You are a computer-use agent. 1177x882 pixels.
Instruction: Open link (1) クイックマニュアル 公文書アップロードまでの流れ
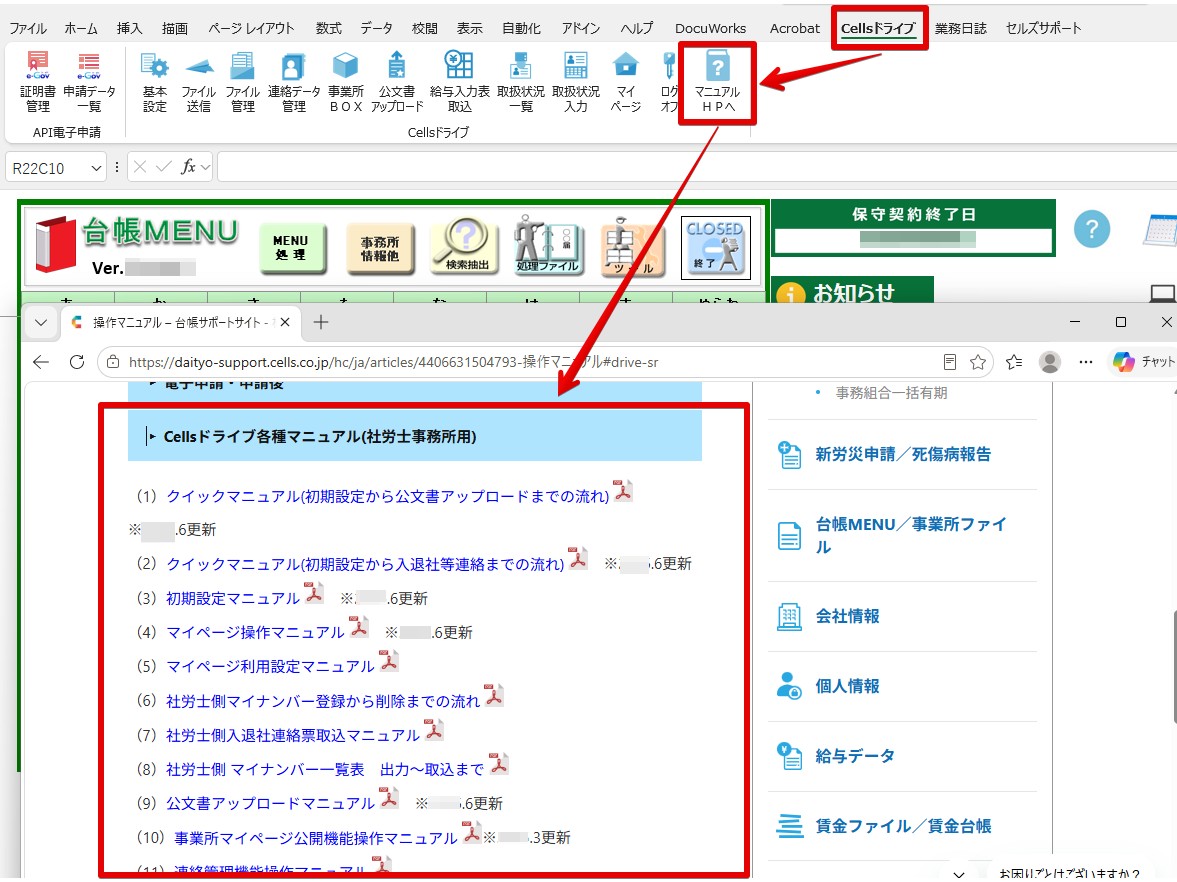[x=387, y=496]
